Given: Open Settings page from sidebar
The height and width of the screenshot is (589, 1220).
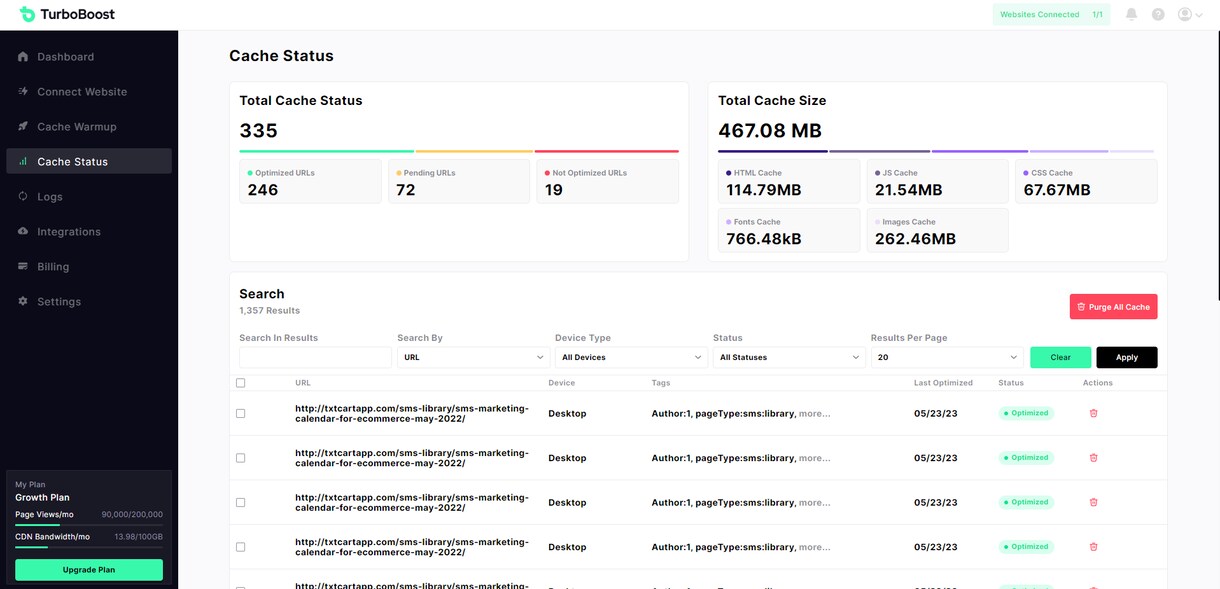Looking at the screenshot, I should tap(89, 302).
